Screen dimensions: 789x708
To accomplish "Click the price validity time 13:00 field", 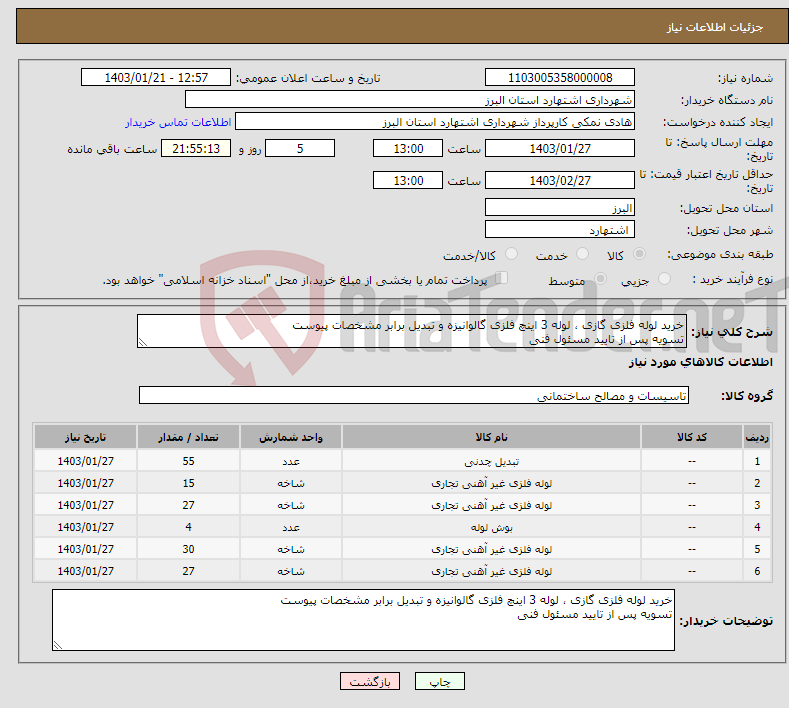I will point(408,180).
